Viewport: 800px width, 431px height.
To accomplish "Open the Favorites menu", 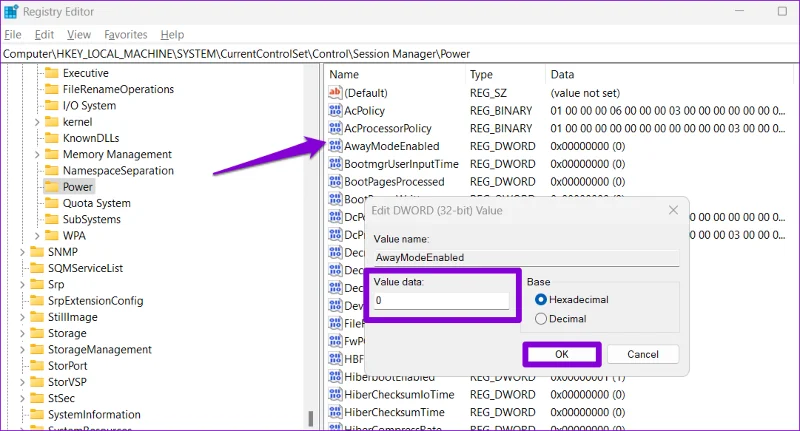I will pos(126,35).
